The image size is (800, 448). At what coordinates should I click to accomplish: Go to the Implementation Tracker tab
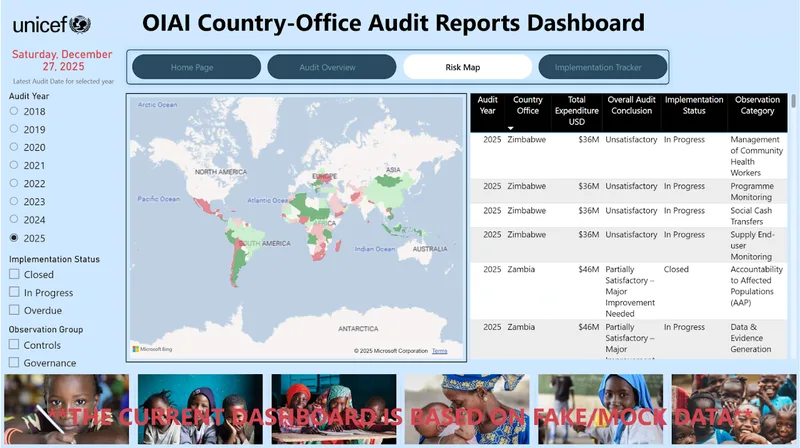point(603,67)
